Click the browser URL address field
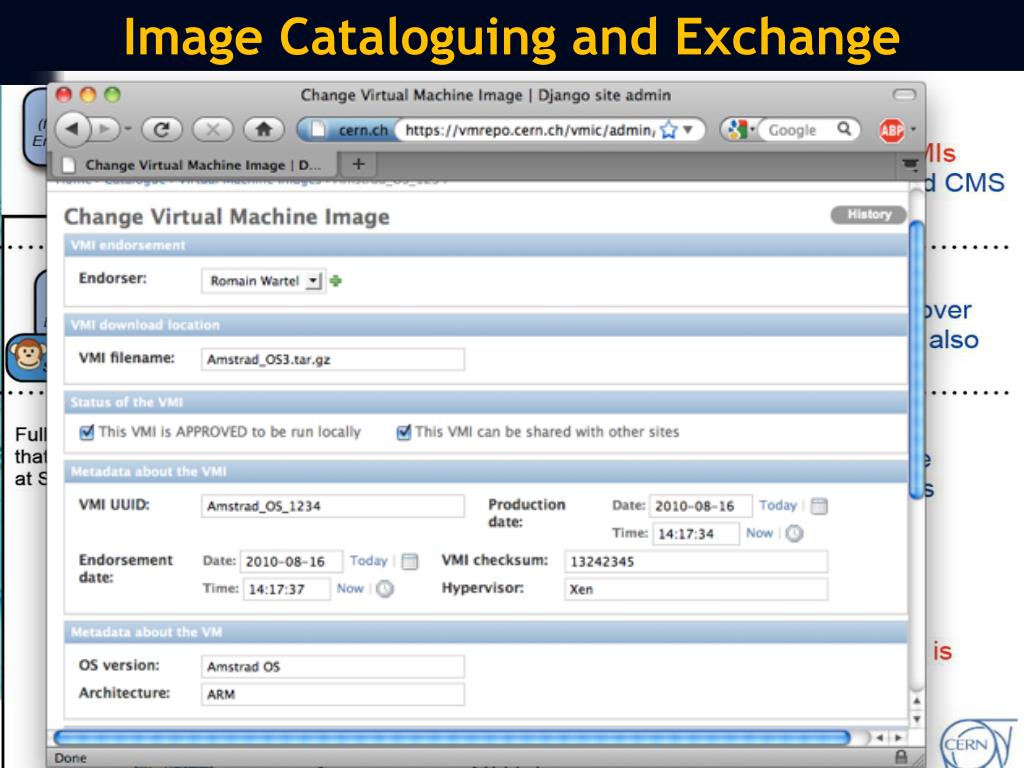Image resolution: width=1024 pixels, height=768 pixels. (529, 130)
